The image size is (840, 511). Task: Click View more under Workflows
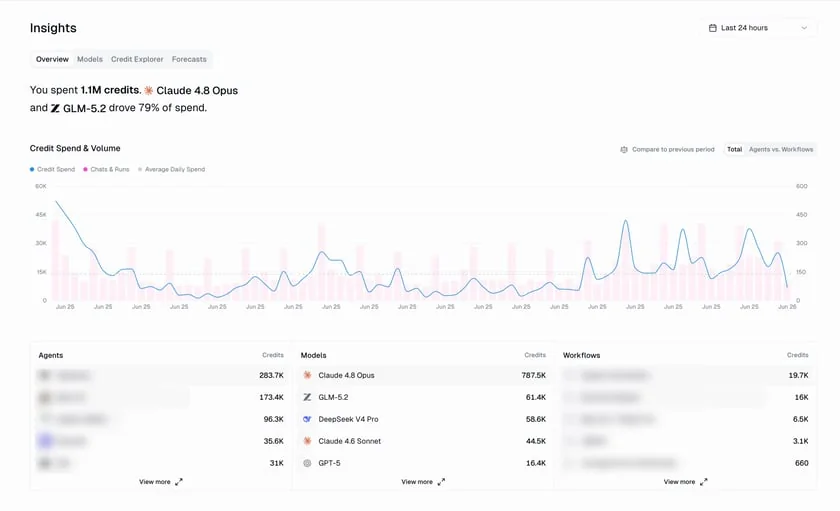pyautogui.click(x=685, y=482)
